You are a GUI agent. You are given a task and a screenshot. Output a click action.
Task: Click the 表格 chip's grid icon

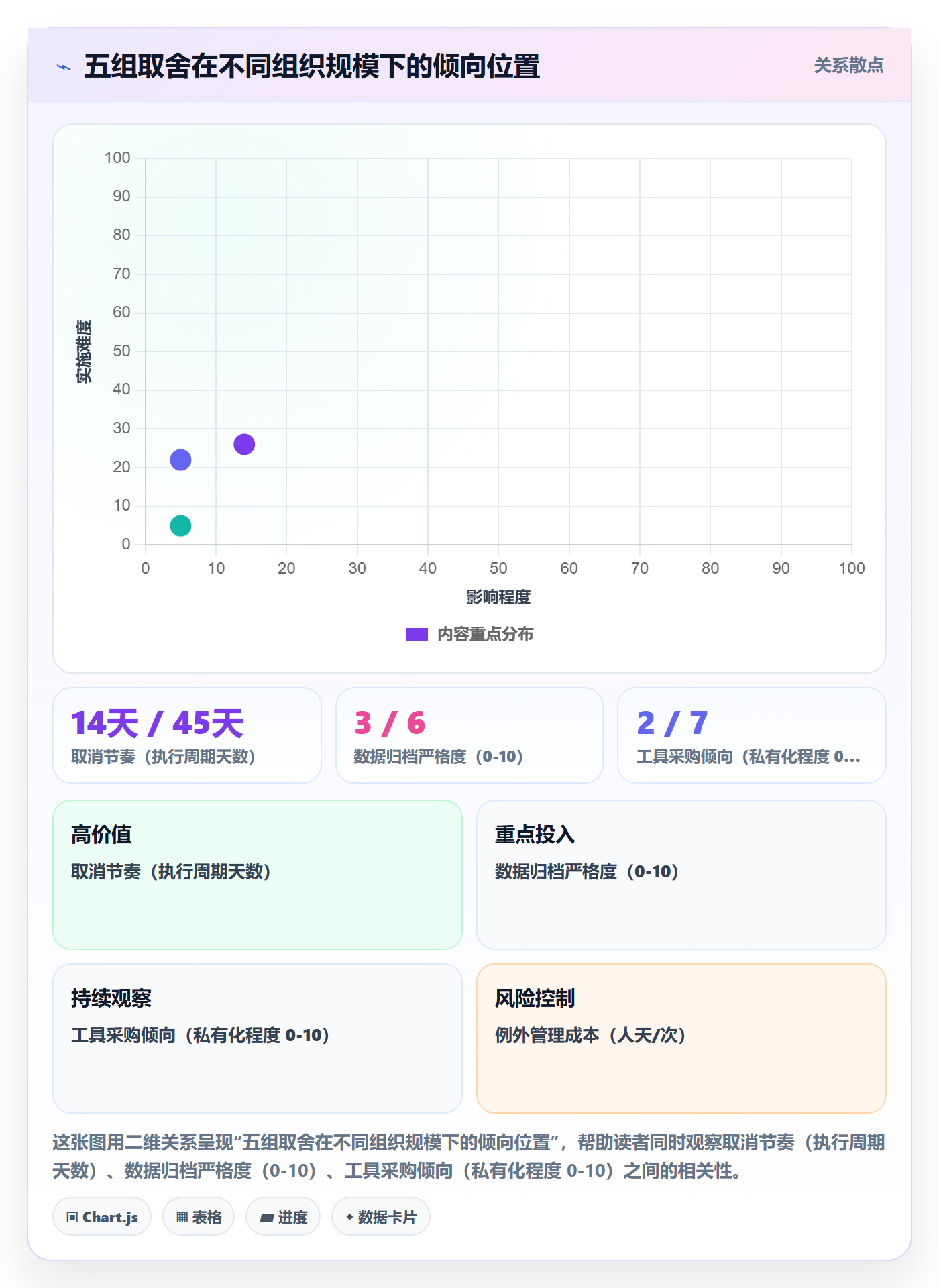point(182,1218)
